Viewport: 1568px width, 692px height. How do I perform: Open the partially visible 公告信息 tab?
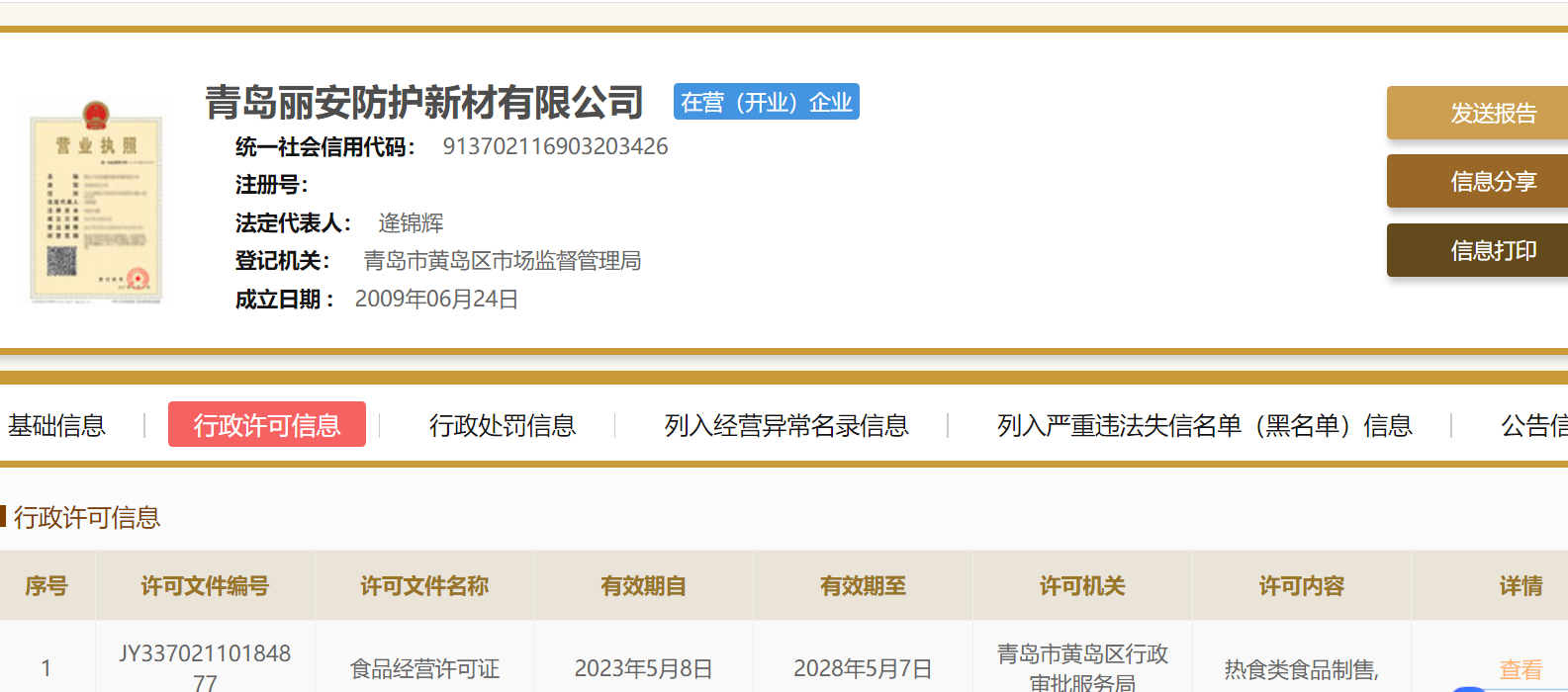(1534, 425)
